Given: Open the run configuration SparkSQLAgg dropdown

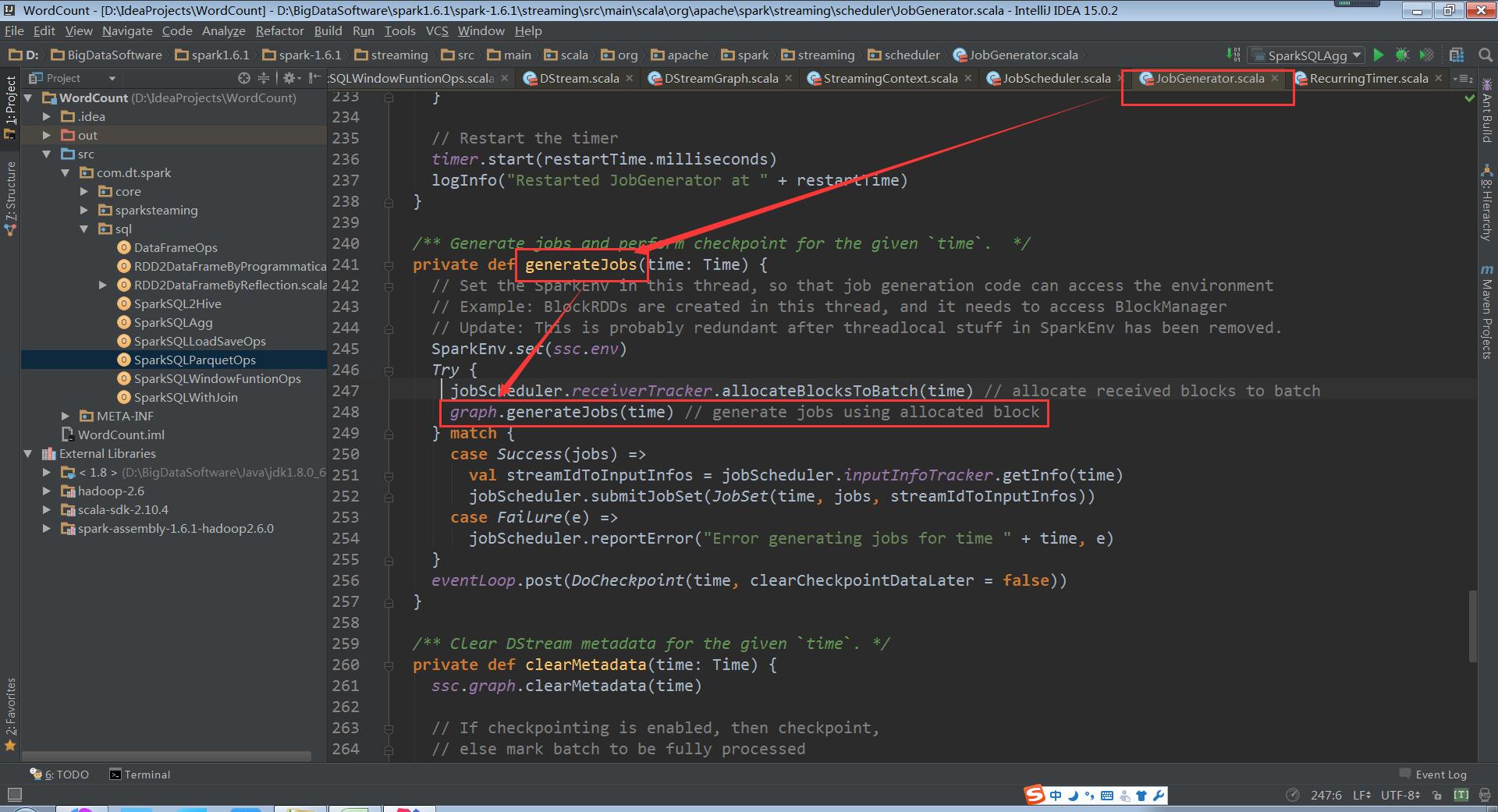Looking at the screenshot, I should click(1307, 55).
